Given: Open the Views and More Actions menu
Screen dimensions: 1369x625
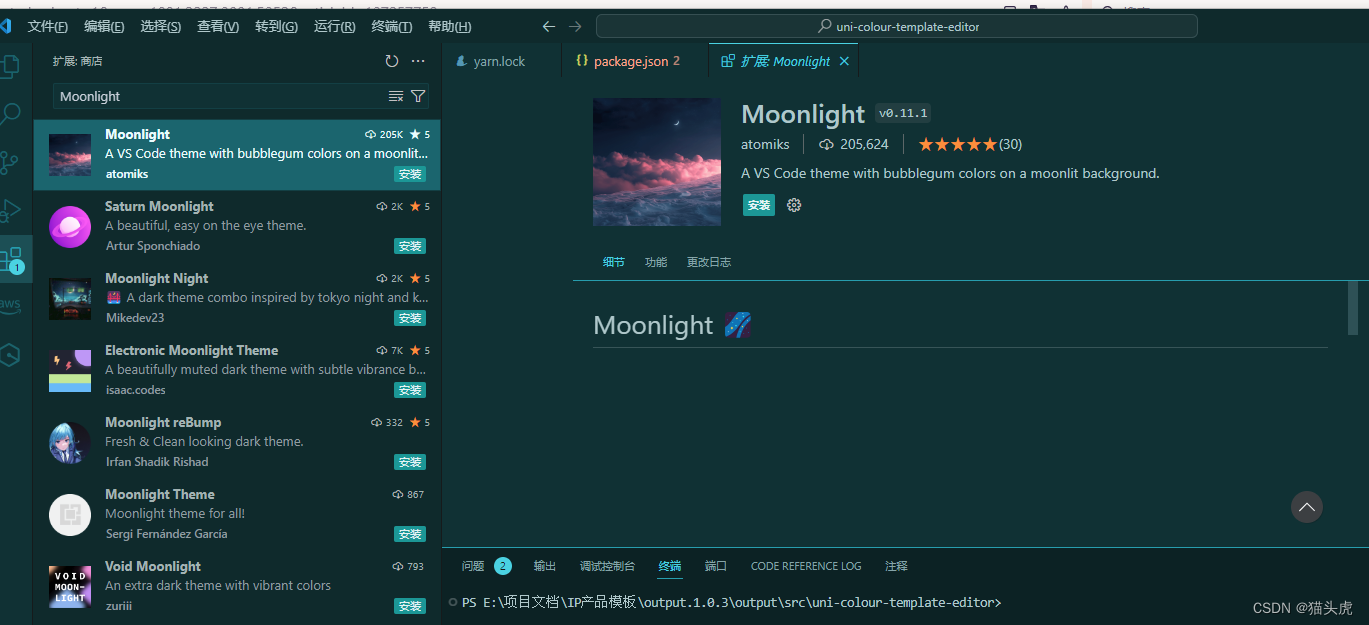Looking at the screenshot, I should 418,60.
